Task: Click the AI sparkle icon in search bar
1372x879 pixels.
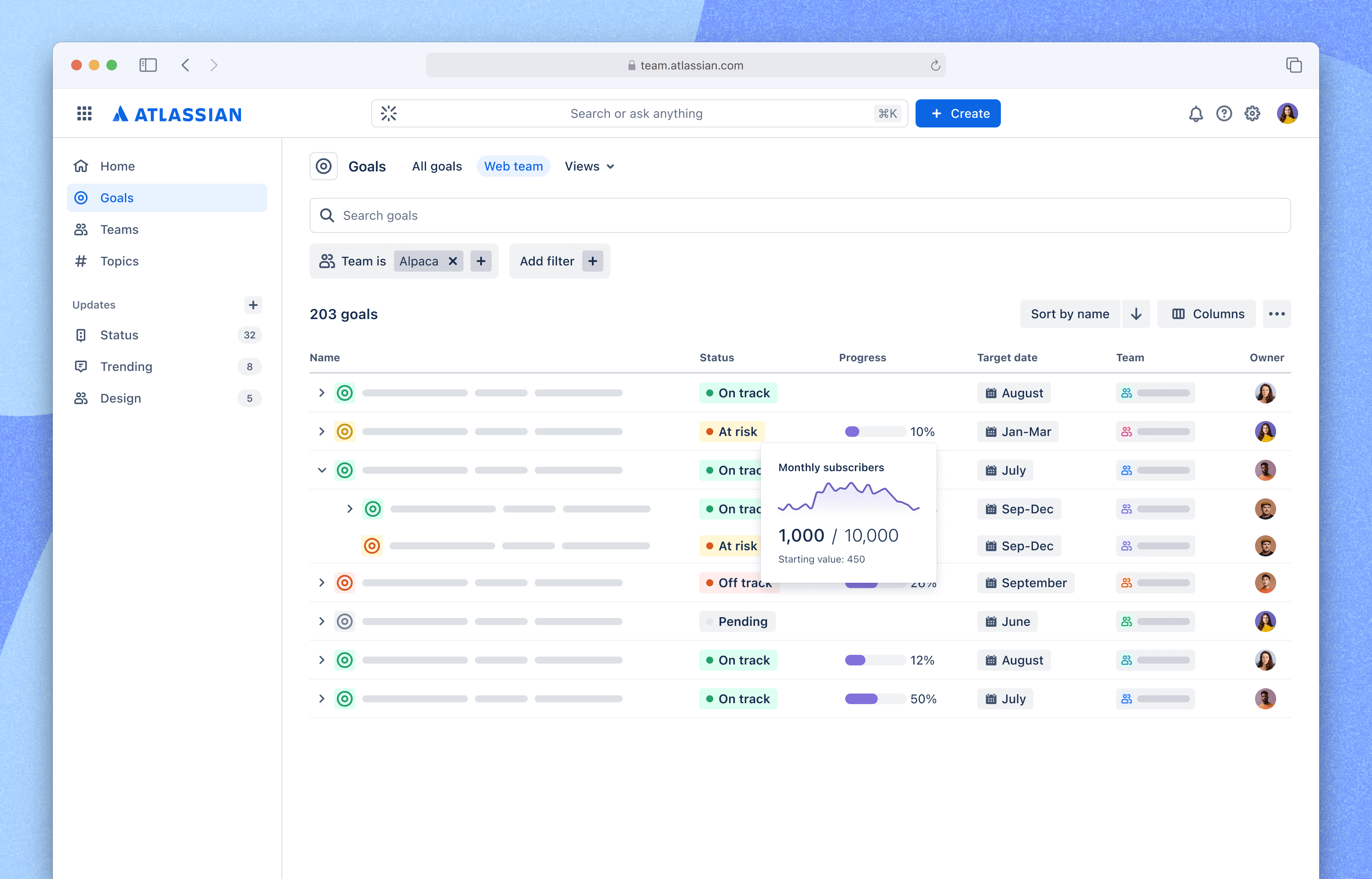Action: point(389,113)
